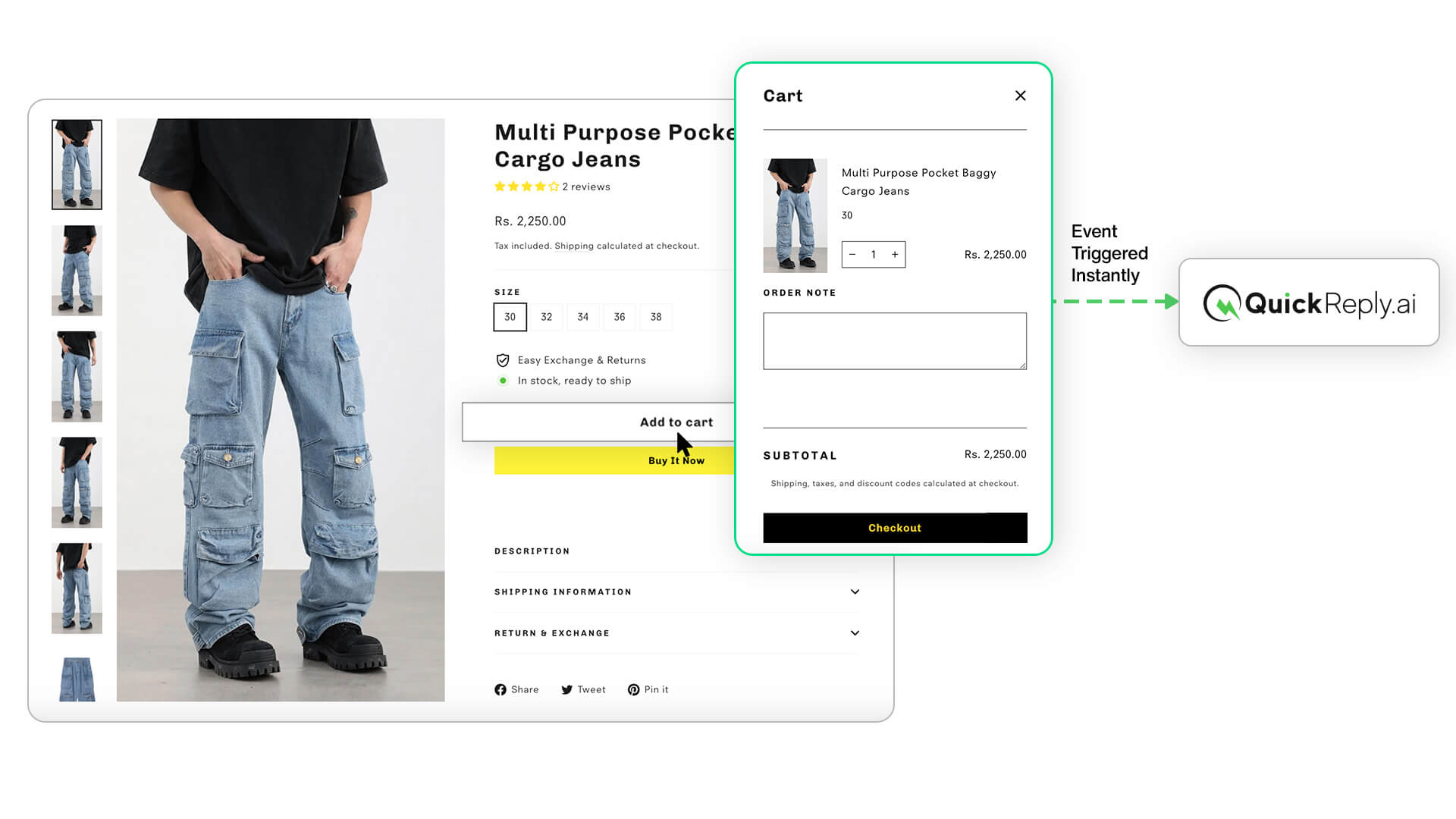Open the star rating reviews
This screenshot has height=819, width=1456.
click(x=552, y=187)
